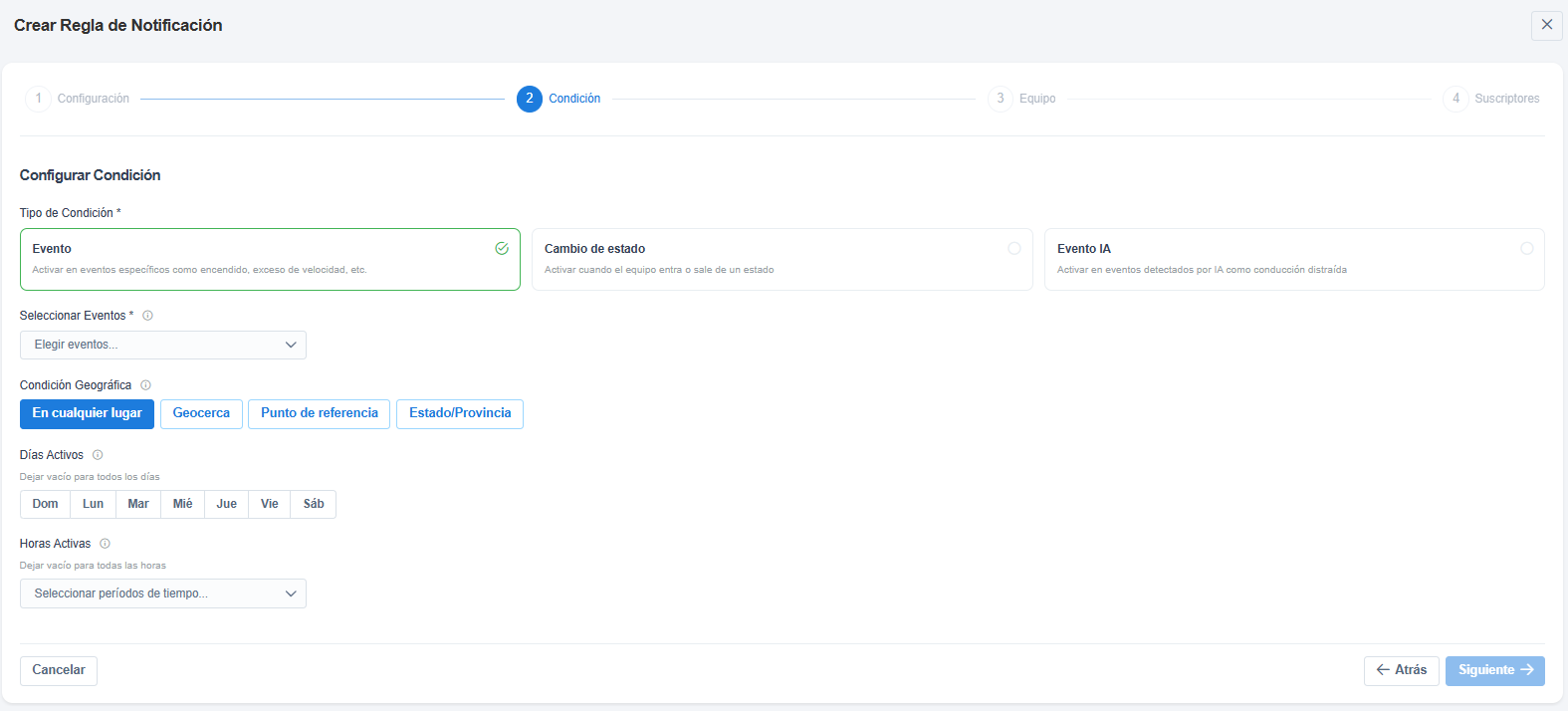Click info icon beside Seleccionar Eventos

(x=147, y=316)
